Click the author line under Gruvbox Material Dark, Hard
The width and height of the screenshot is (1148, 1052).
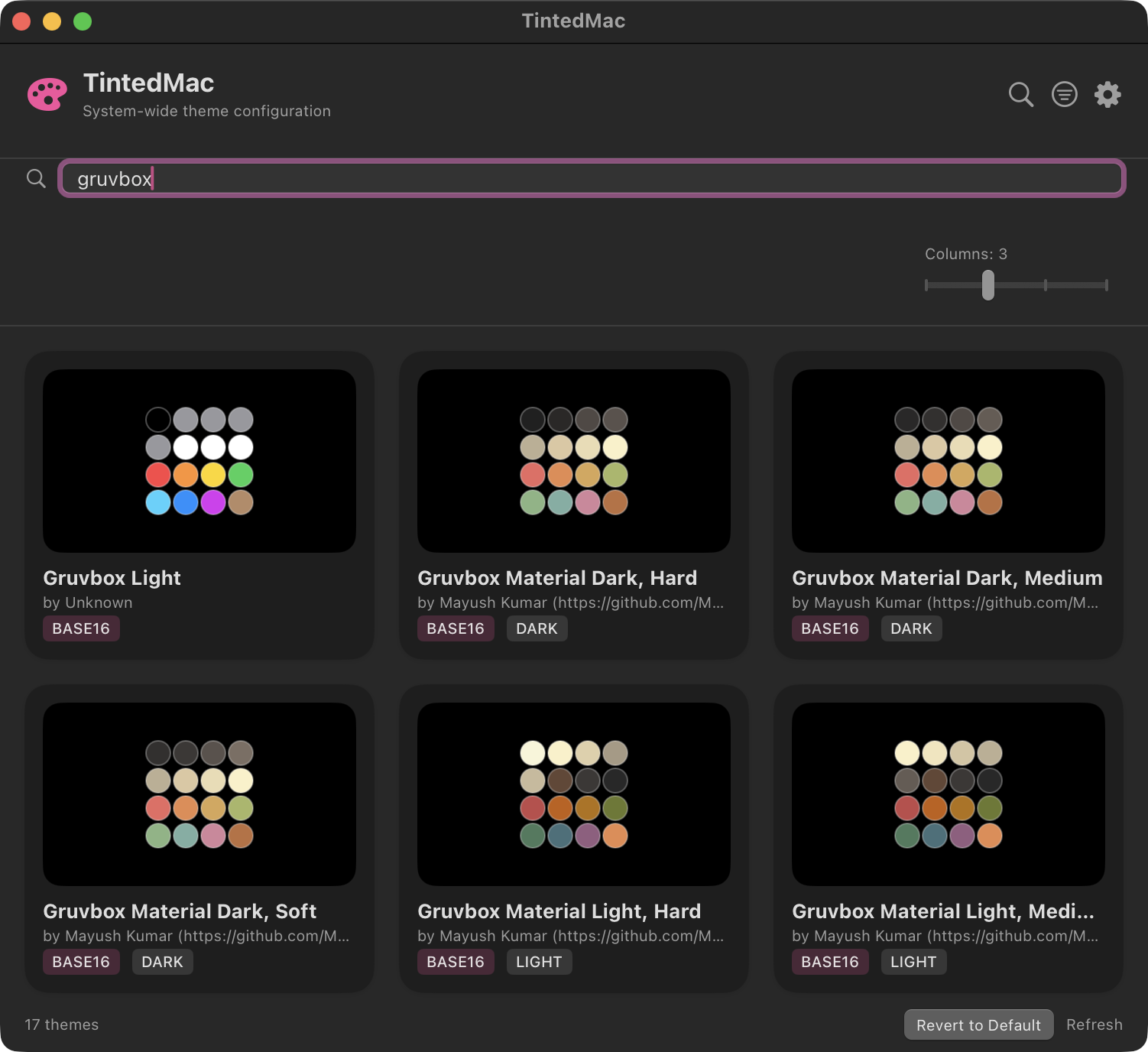tap(571, 602)
